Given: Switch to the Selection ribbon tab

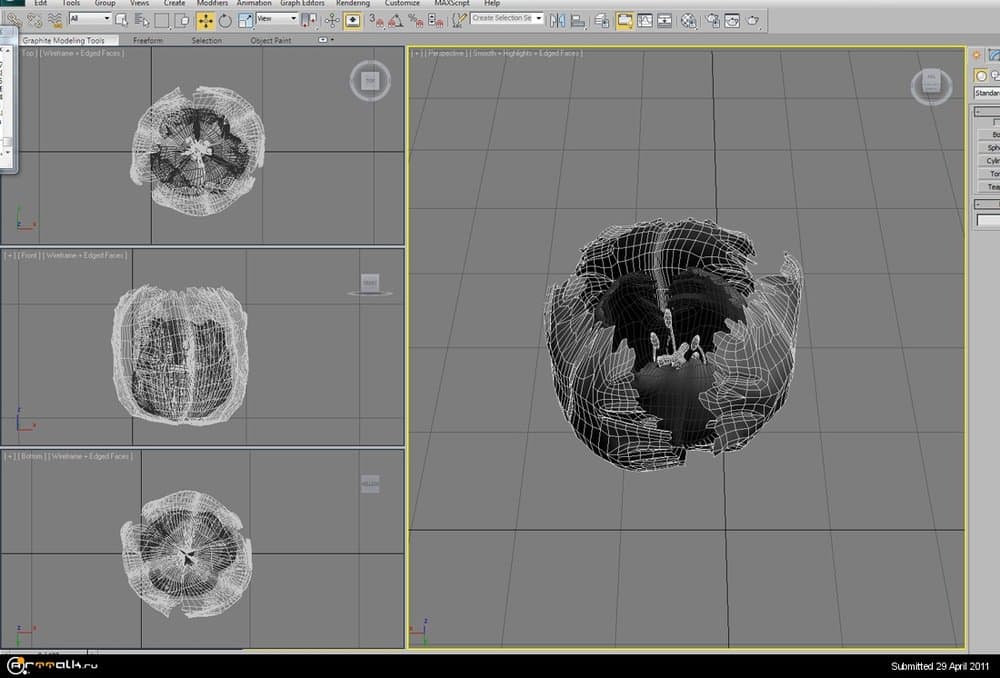Looking at the screenshot, I should click(x=207, y=40).
